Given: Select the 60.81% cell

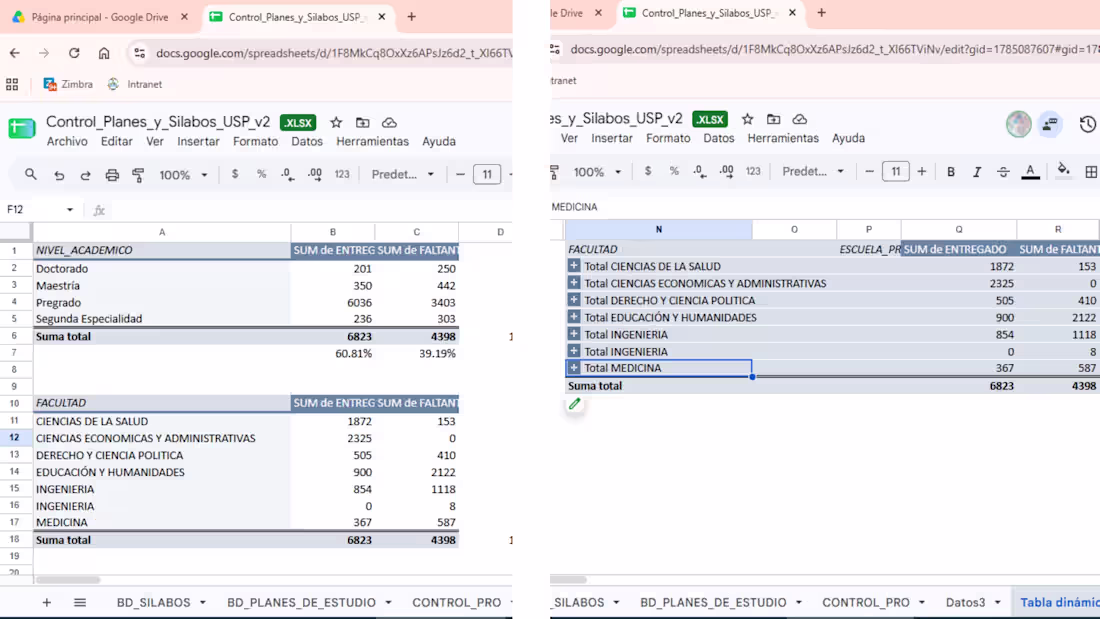Looking at the screenshot, I should point(333,353).
